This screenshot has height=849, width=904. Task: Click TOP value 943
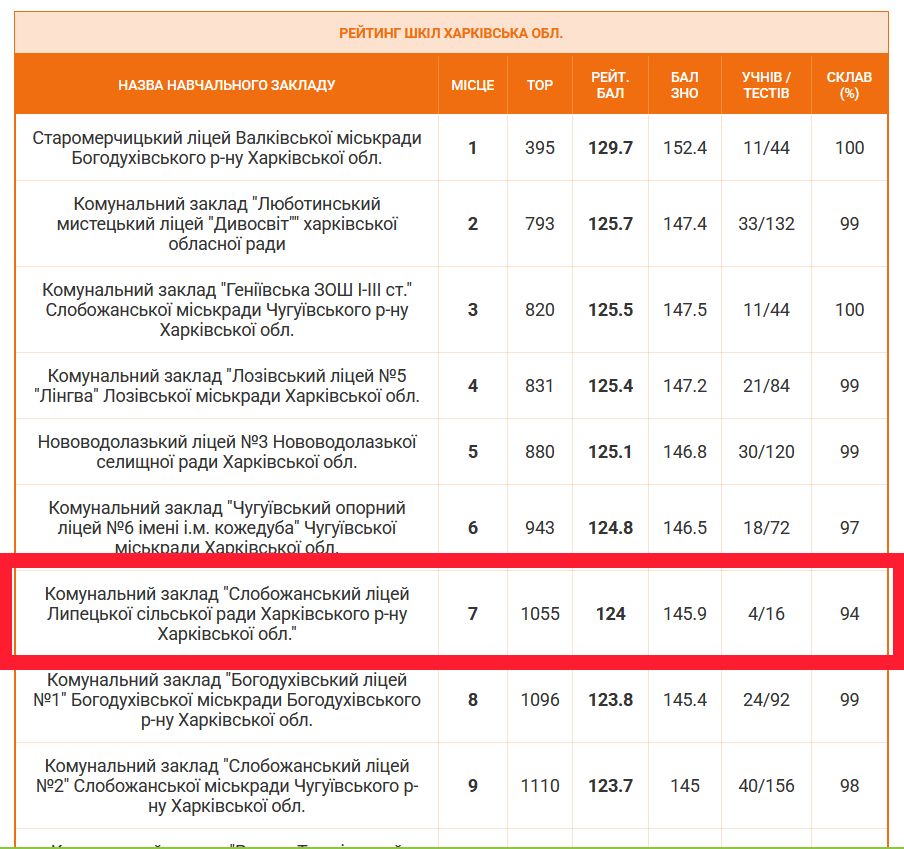[540, 527]
